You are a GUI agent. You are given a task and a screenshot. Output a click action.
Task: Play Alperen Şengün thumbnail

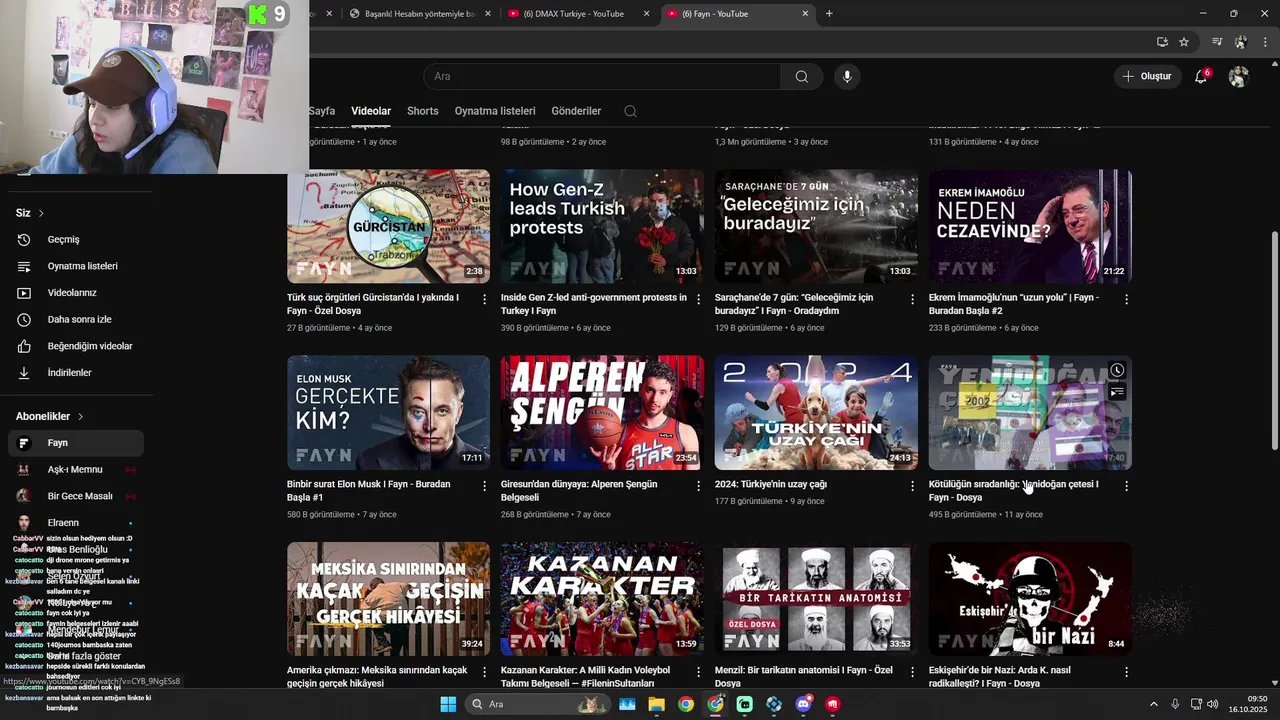[602, 413]
